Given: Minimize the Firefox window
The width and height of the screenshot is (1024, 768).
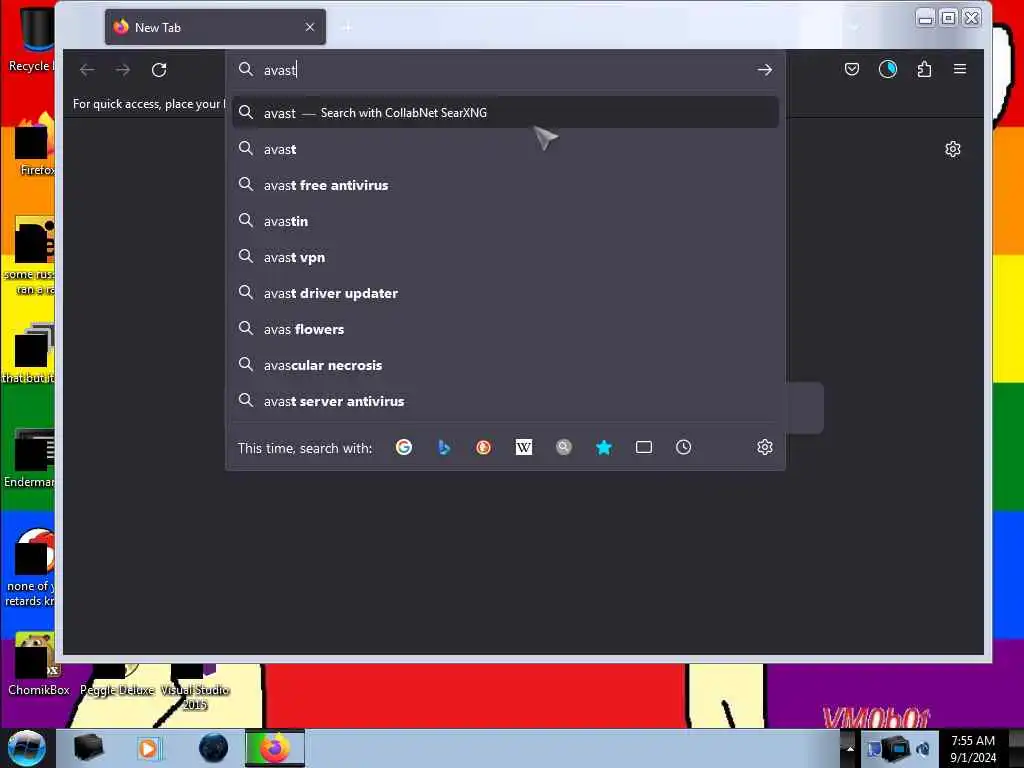Looking at the screenshot, I should (x=925, y=18).
